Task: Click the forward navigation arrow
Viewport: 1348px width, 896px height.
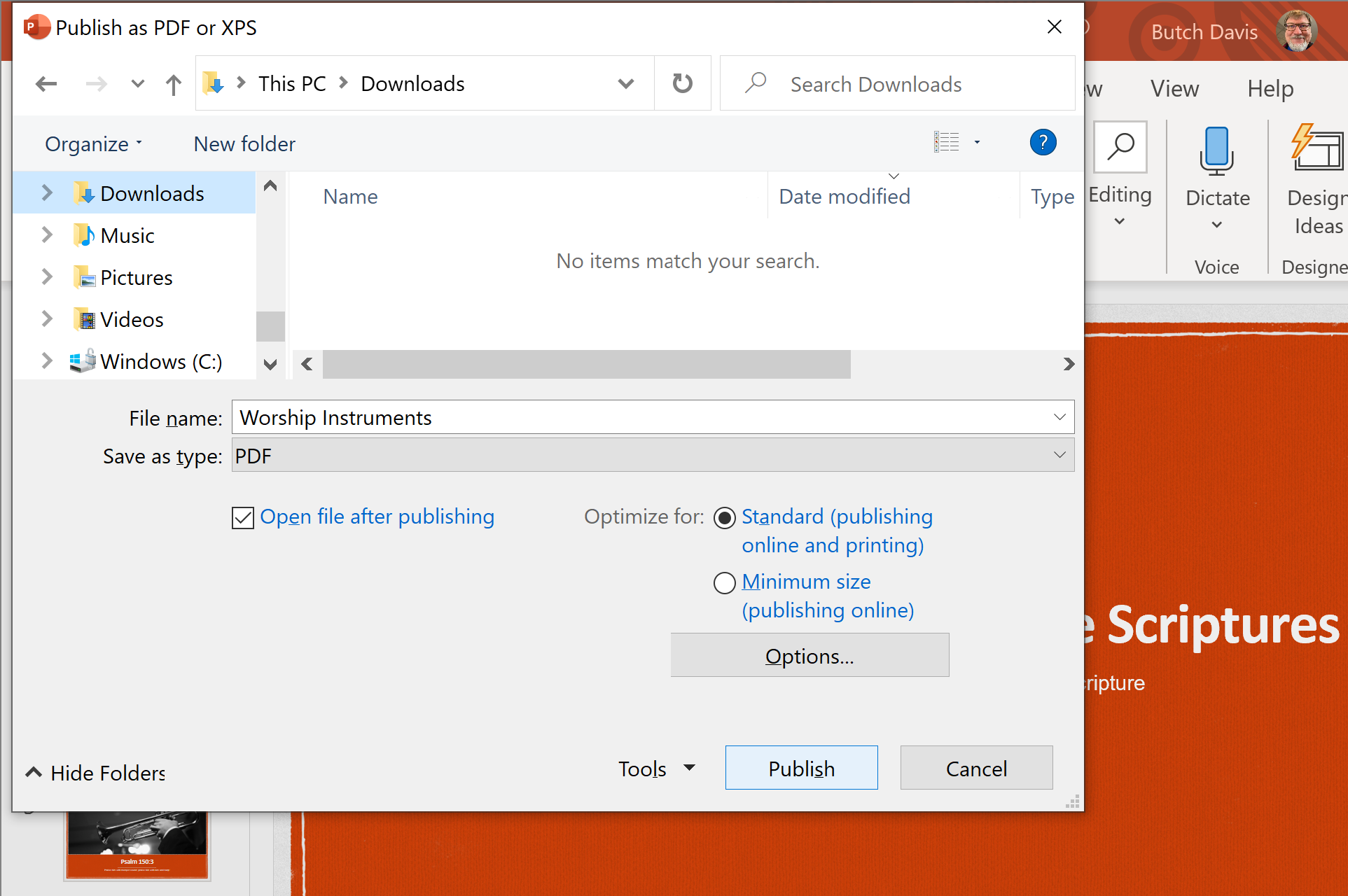Action: 96,84
